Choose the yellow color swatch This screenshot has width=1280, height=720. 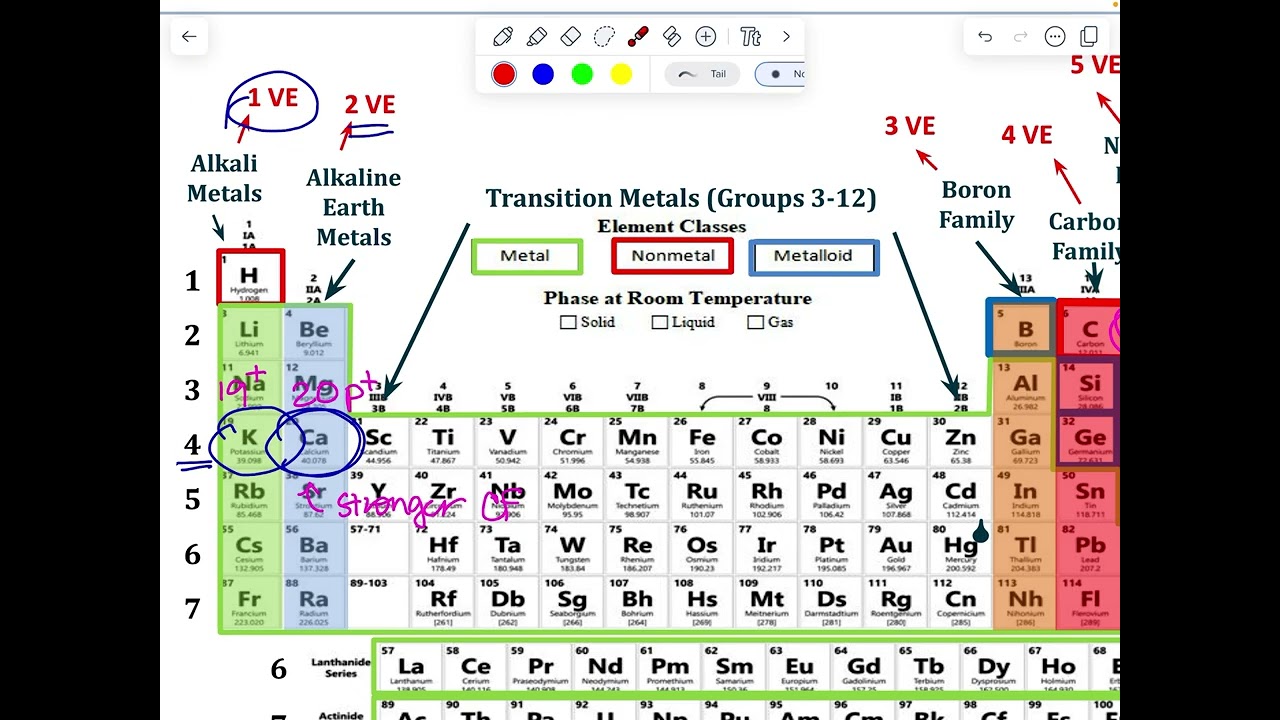tap(621, 74)
